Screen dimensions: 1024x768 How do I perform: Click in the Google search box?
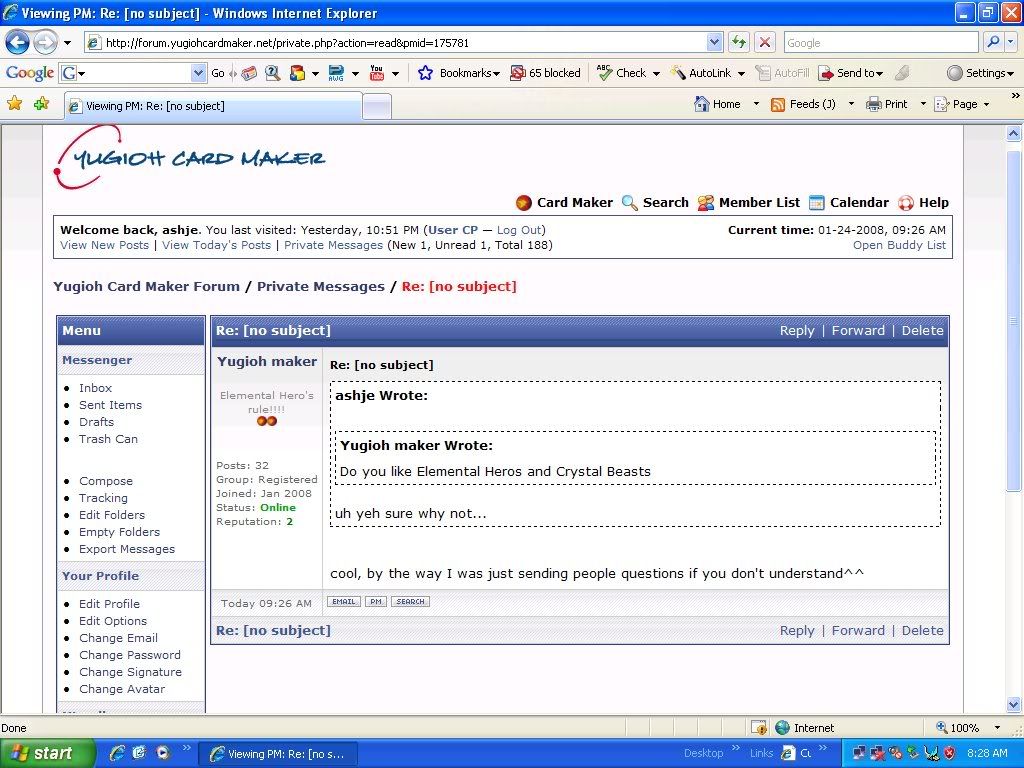pyautogui.click(x=878, y=43)
